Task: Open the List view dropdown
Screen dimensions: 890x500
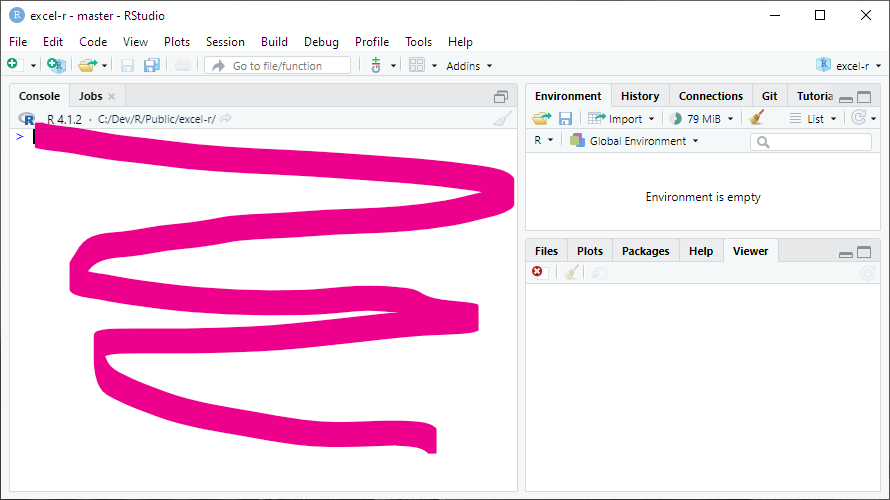Action: click(813, 119)
